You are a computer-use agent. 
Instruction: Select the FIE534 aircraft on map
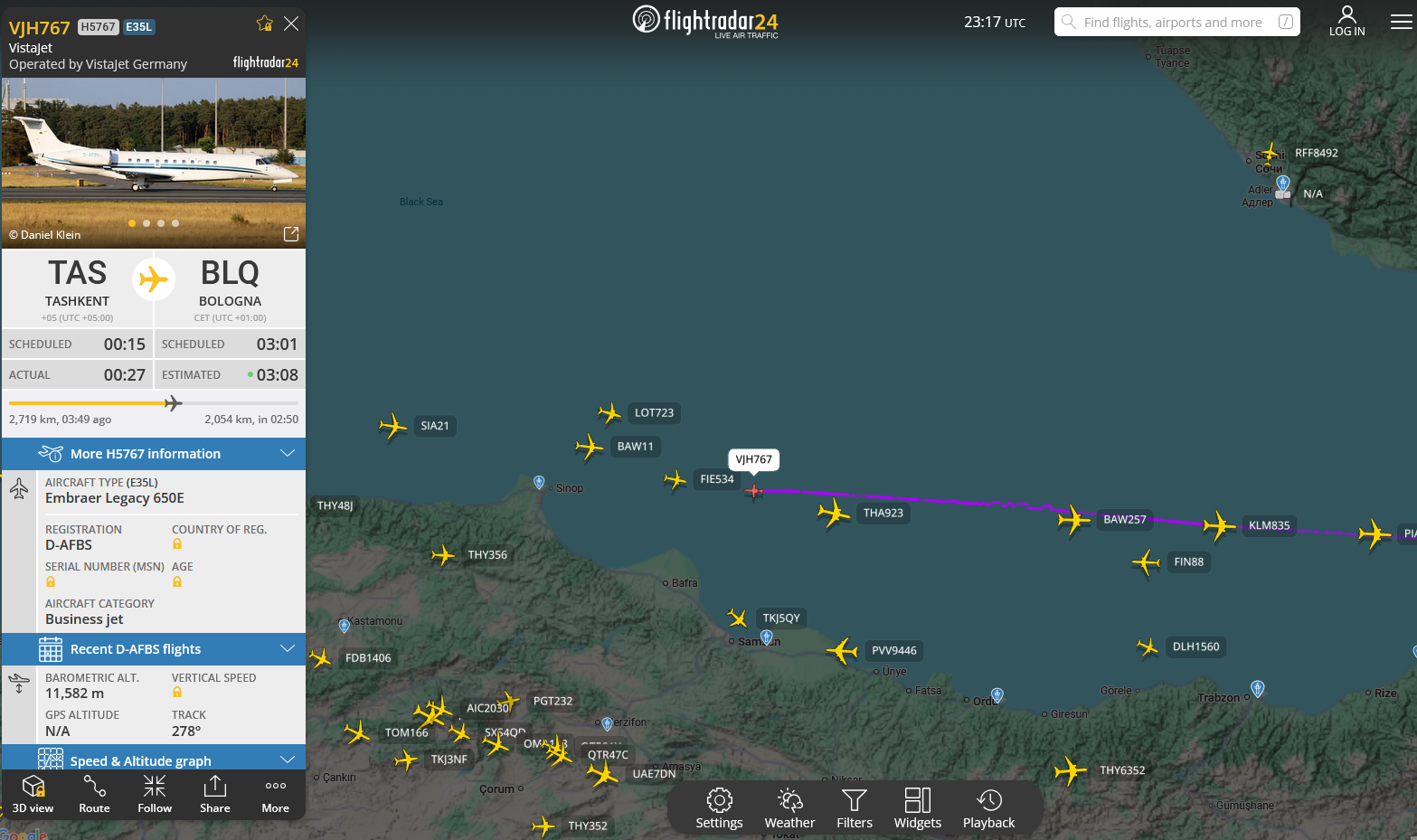pos(675,479)
